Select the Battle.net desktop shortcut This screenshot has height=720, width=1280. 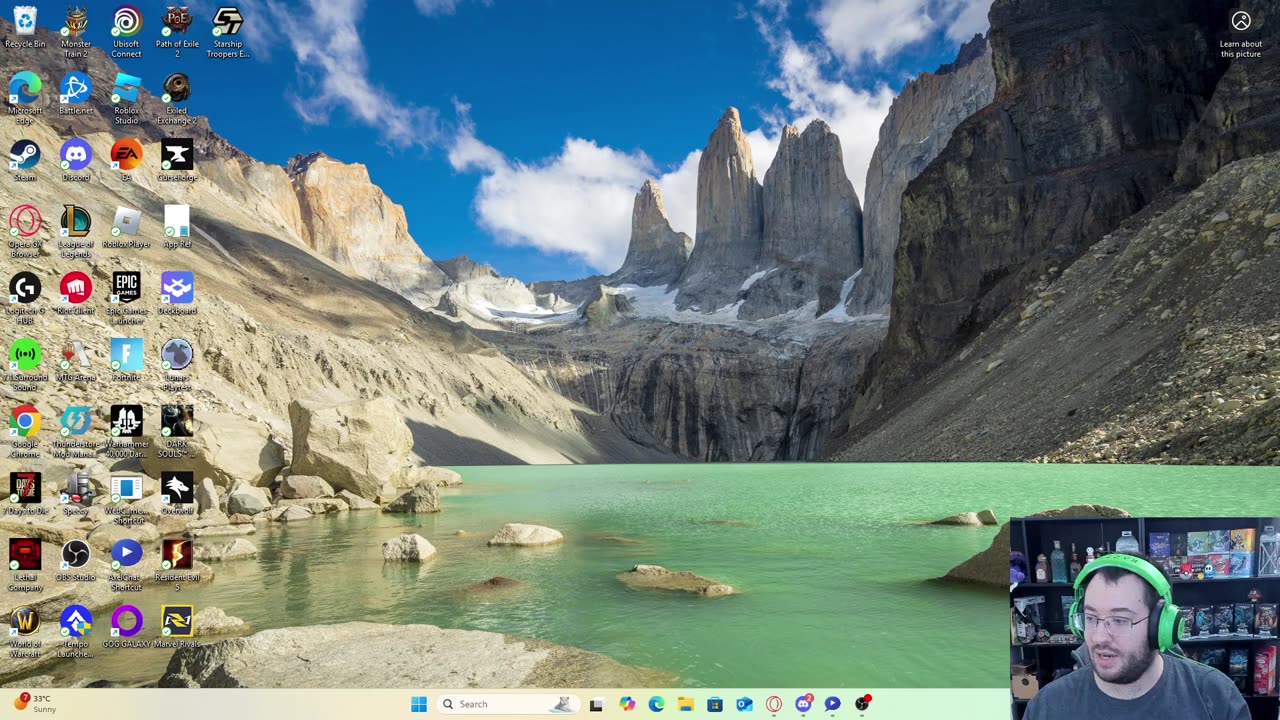pos(76,94)
